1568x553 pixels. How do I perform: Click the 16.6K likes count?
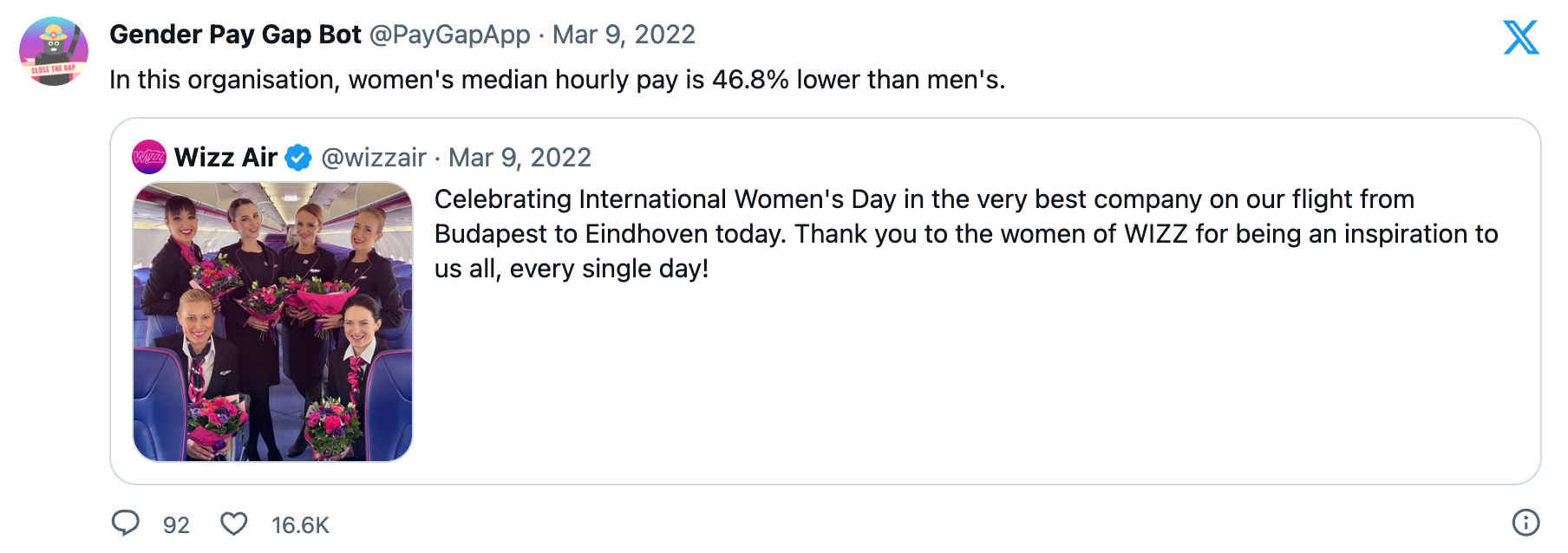[x=300, y=525]
